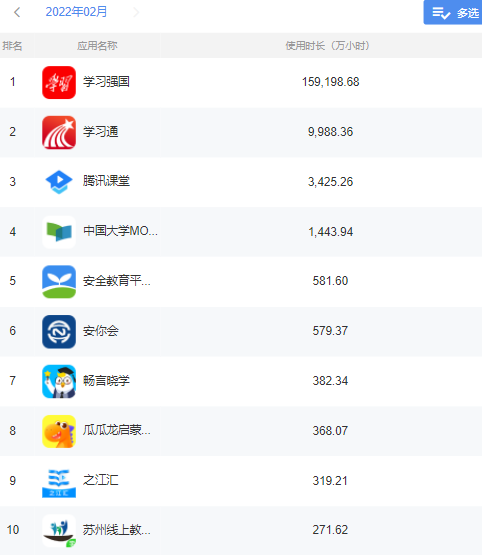Select the value 368.07
Screen dimensions: 482x555
pos(330,431)
